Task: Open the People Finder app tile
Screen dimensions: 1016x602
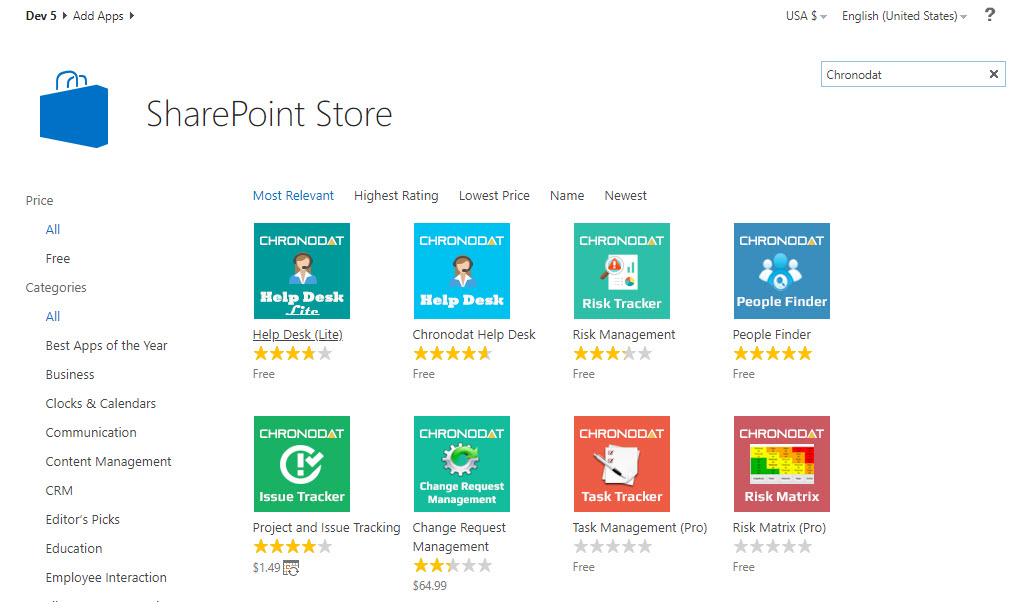Action: (x=781, y=271)
